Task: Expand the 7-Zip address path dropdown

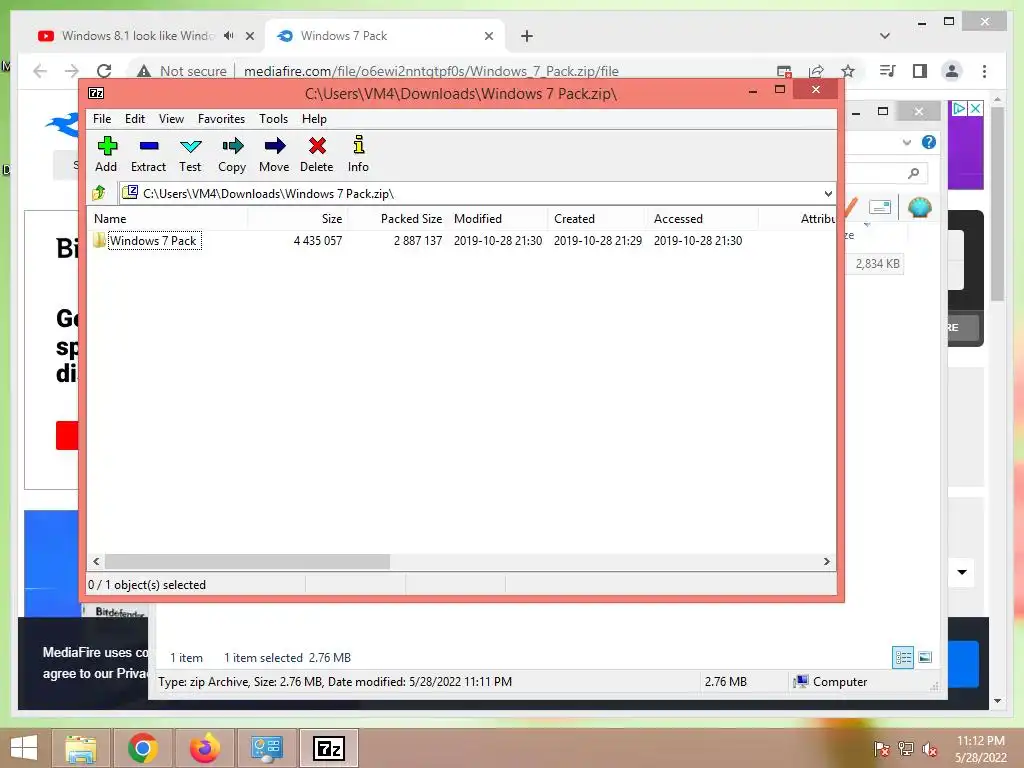Action: click(827, 194)
